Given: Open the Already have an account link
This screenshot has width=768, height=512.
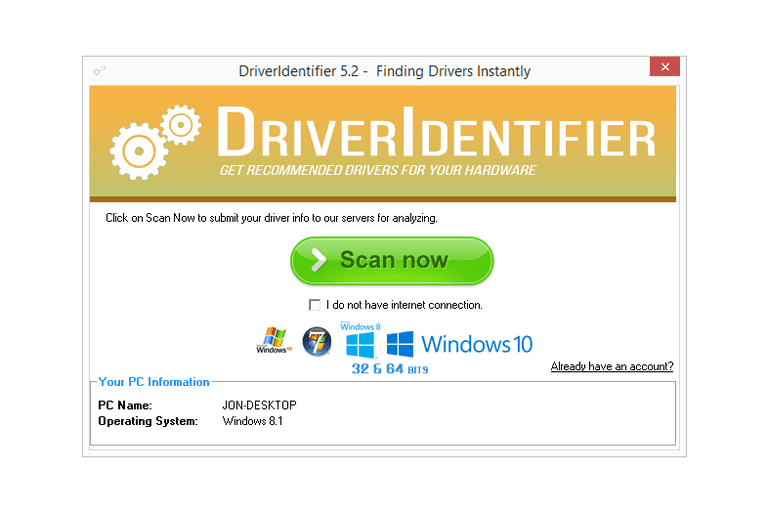Looking at the screenshot, I should click(x=612, y=366).
